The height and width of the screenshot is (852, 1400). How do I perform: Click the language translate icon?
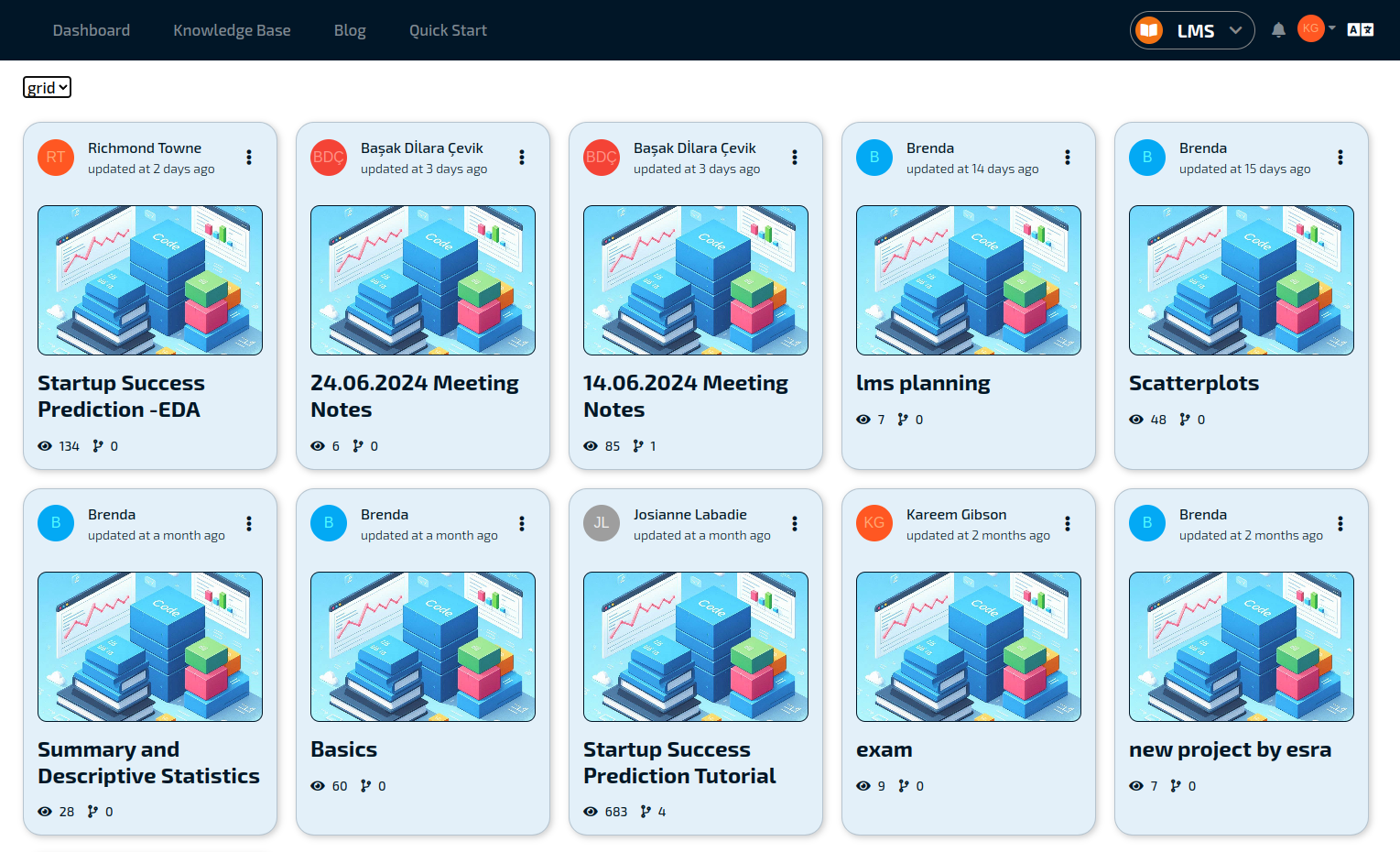1360,30
